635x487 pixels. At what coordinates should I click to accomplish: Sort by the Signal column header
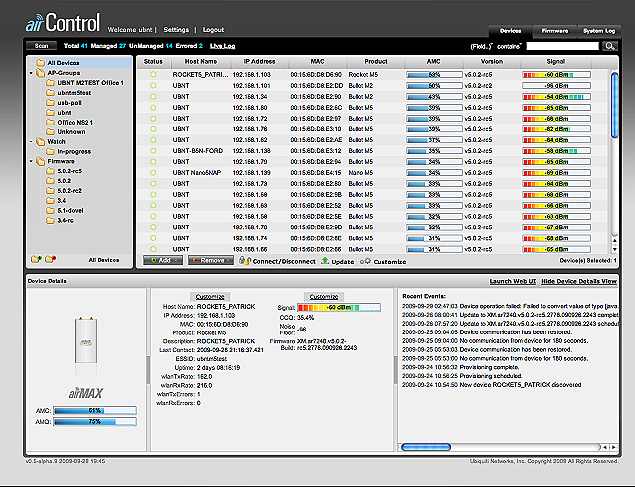[x=556, y=62]
